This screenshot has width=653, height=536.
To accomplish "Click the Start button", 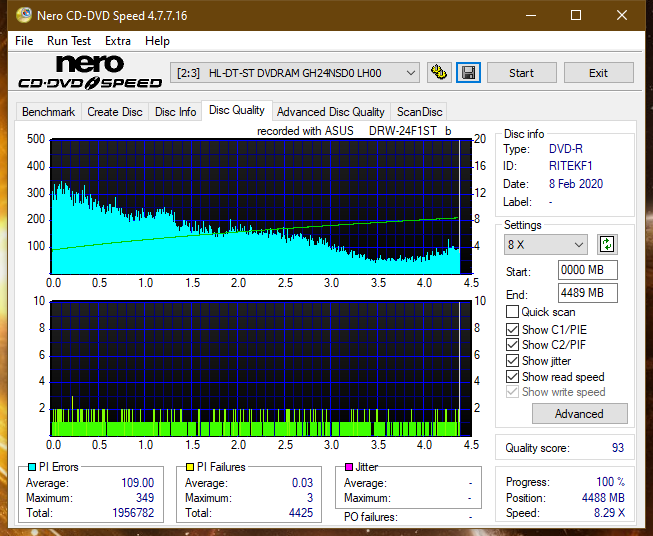I will [x=521, y=73].
